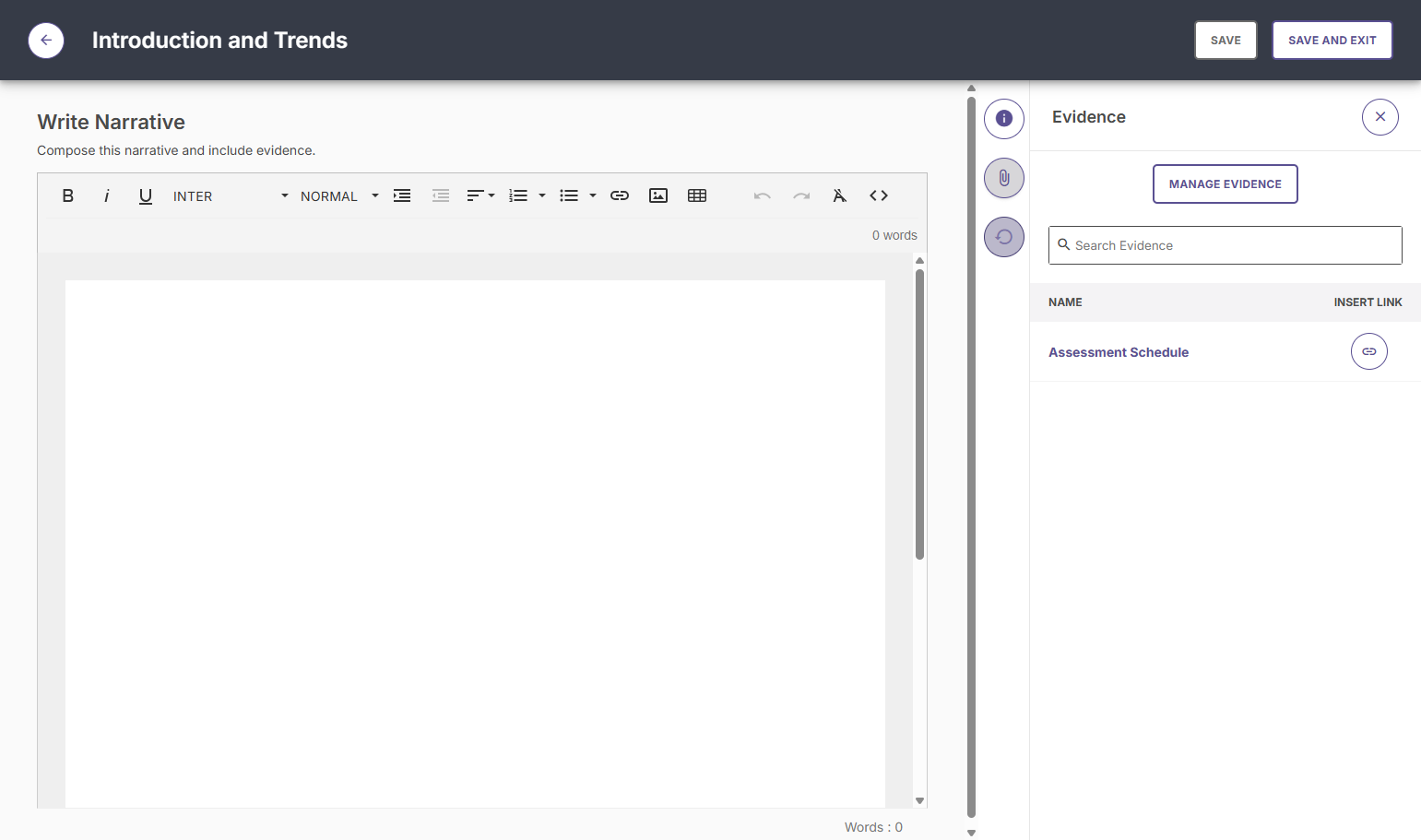1421x840 pixels.
Task: Click MANAGE EVIDENCE button
Action: pyautogui.click(x=1225, y=184)
